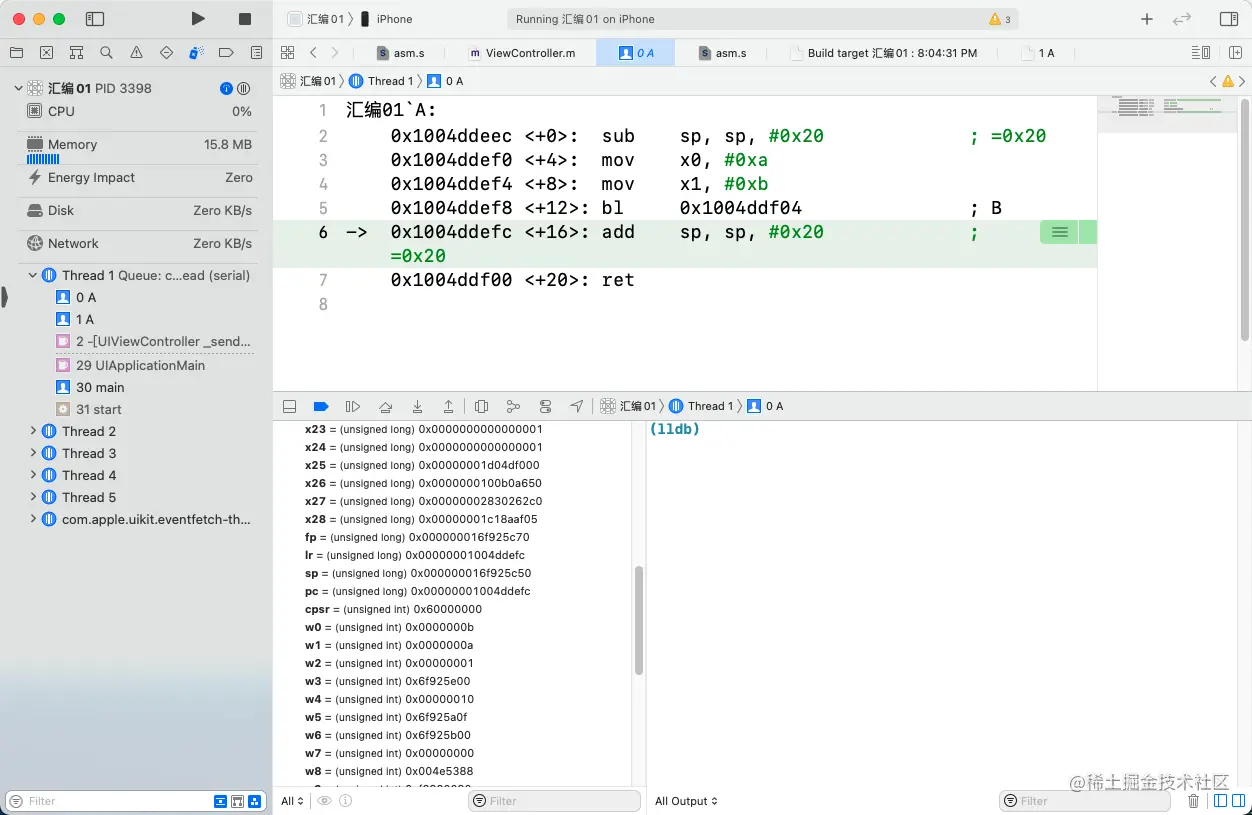The height and width of the screenshot is (815, 1252).
Task: Run the app with the Play button
Action: pyautogui.click(x=198, y=19)
